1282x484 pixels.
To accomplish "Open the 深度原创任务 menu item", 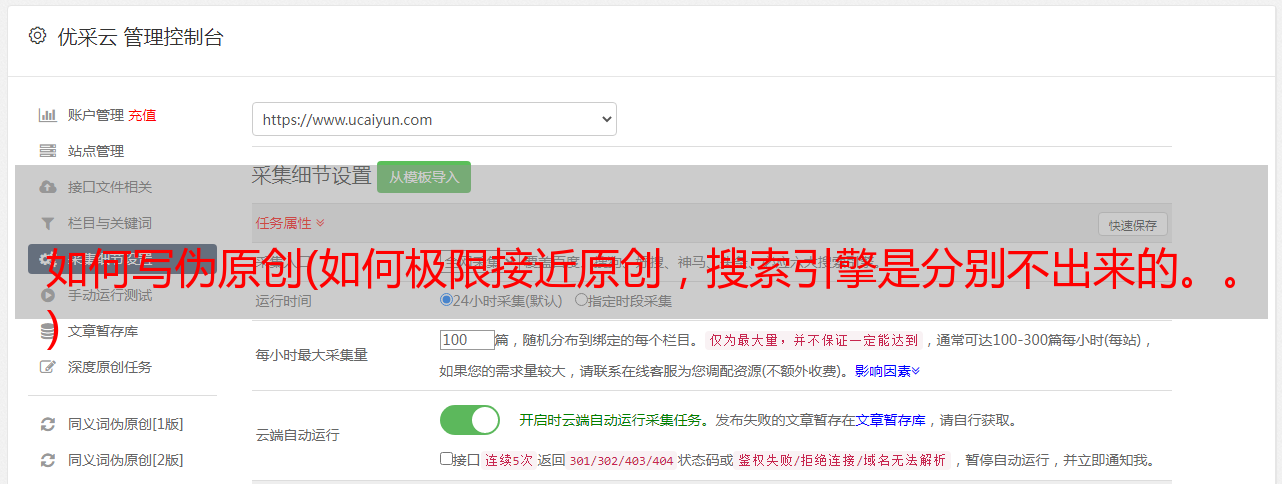I will point(110,367).
